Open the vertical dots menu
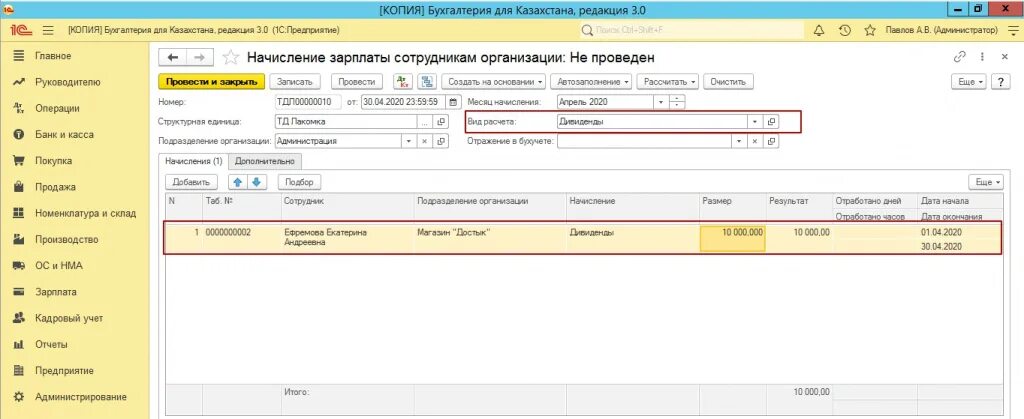The width and height of the screenshot is (1024, 419). (982, 57)
